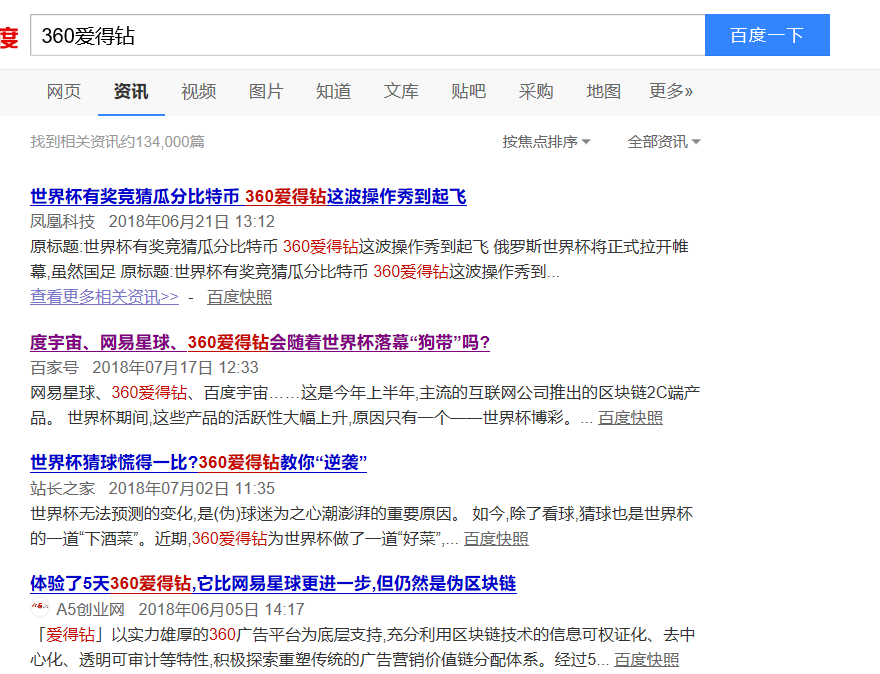
Task: Open the 地图 tab
Action: (x=603, y=91)
